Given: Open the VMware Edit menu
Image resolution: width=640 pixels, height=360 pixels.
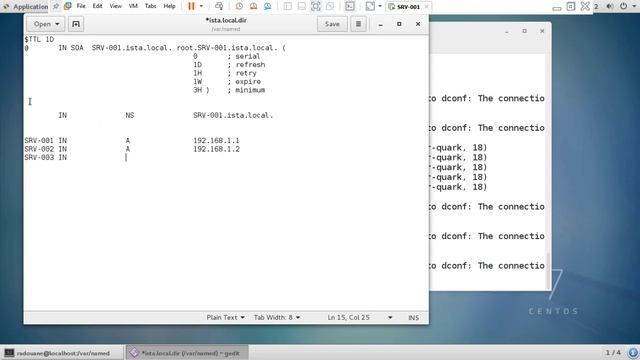Looking at the screenshot, I should [97, 6].
